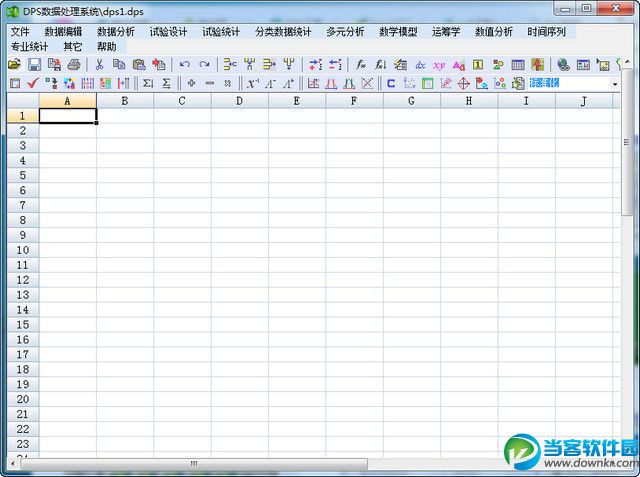The height and width of the screenshot is (477, 640).
Task: Open the 试验设计 menu
Action: 168,32
